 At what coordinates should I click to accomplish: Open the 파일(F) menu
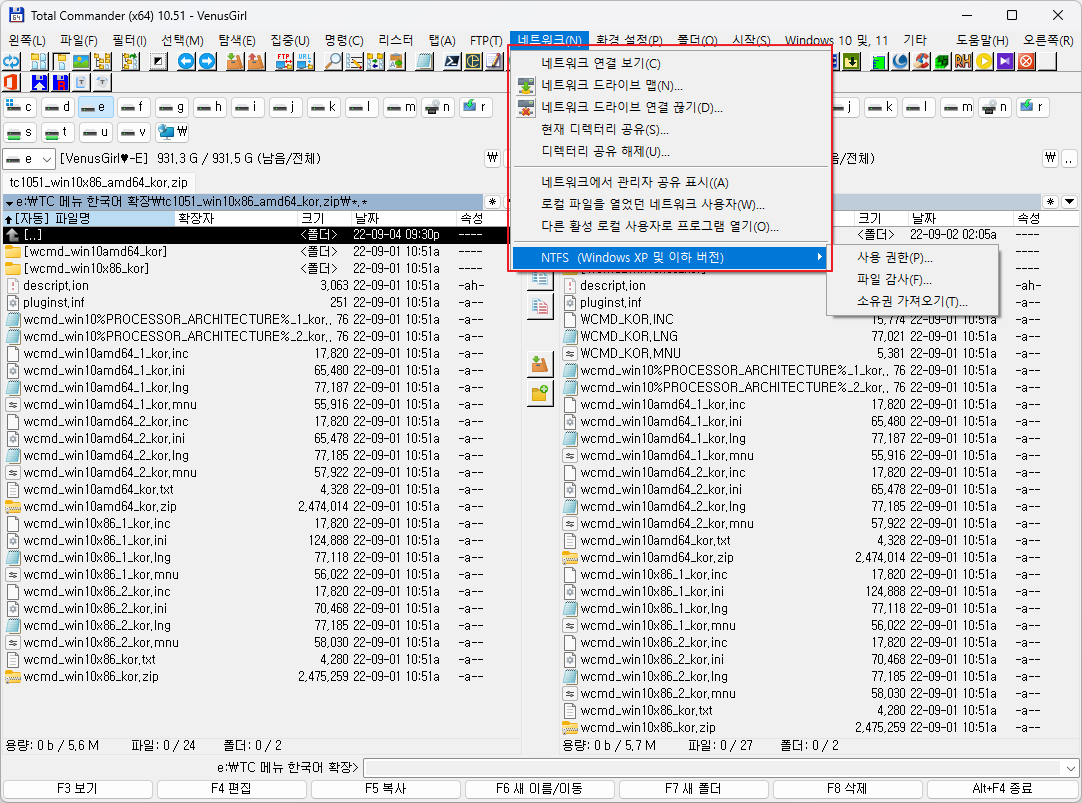(x=78, y=41)
